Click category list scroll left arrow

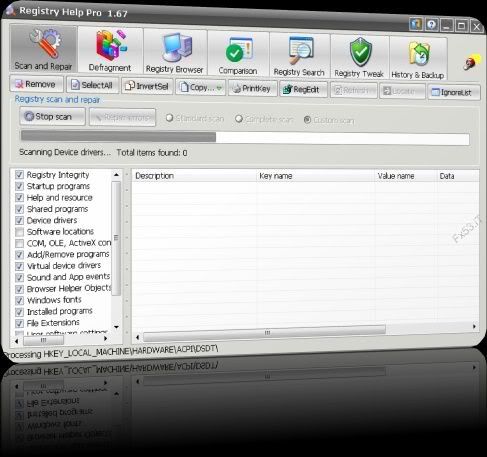click(x=17, y=341)
